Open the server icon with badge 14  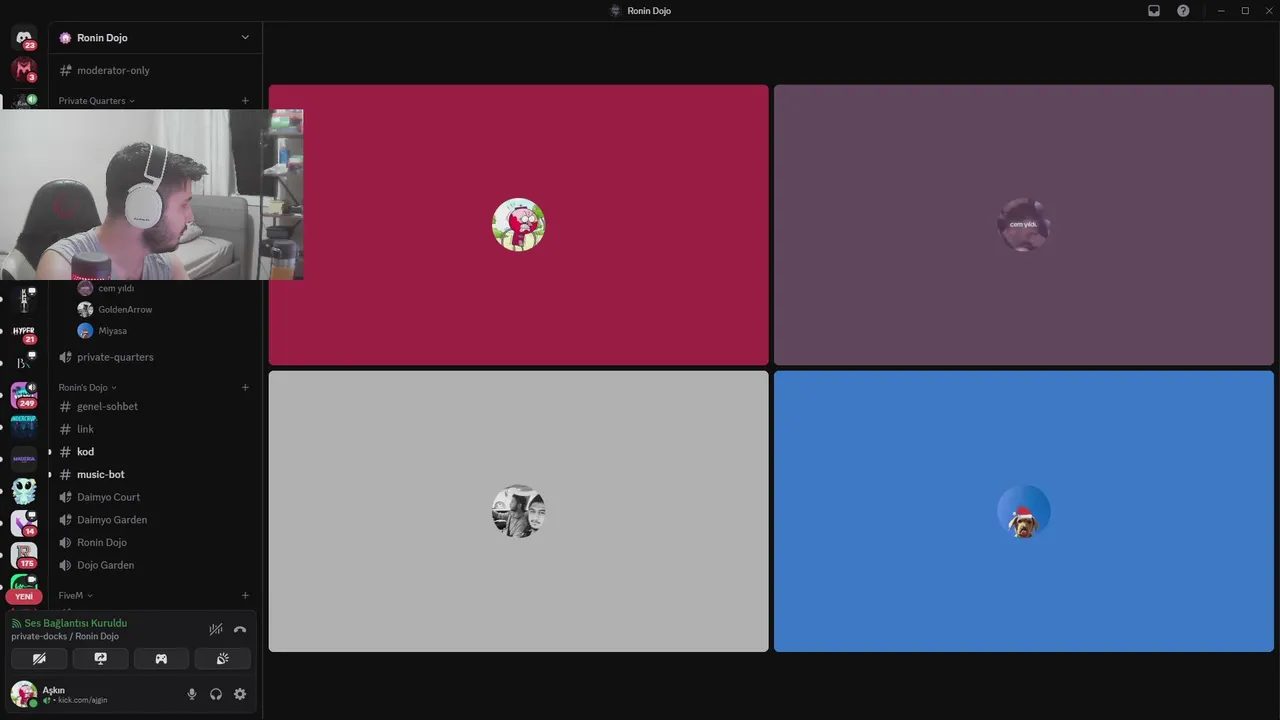[x=24, y=523]
